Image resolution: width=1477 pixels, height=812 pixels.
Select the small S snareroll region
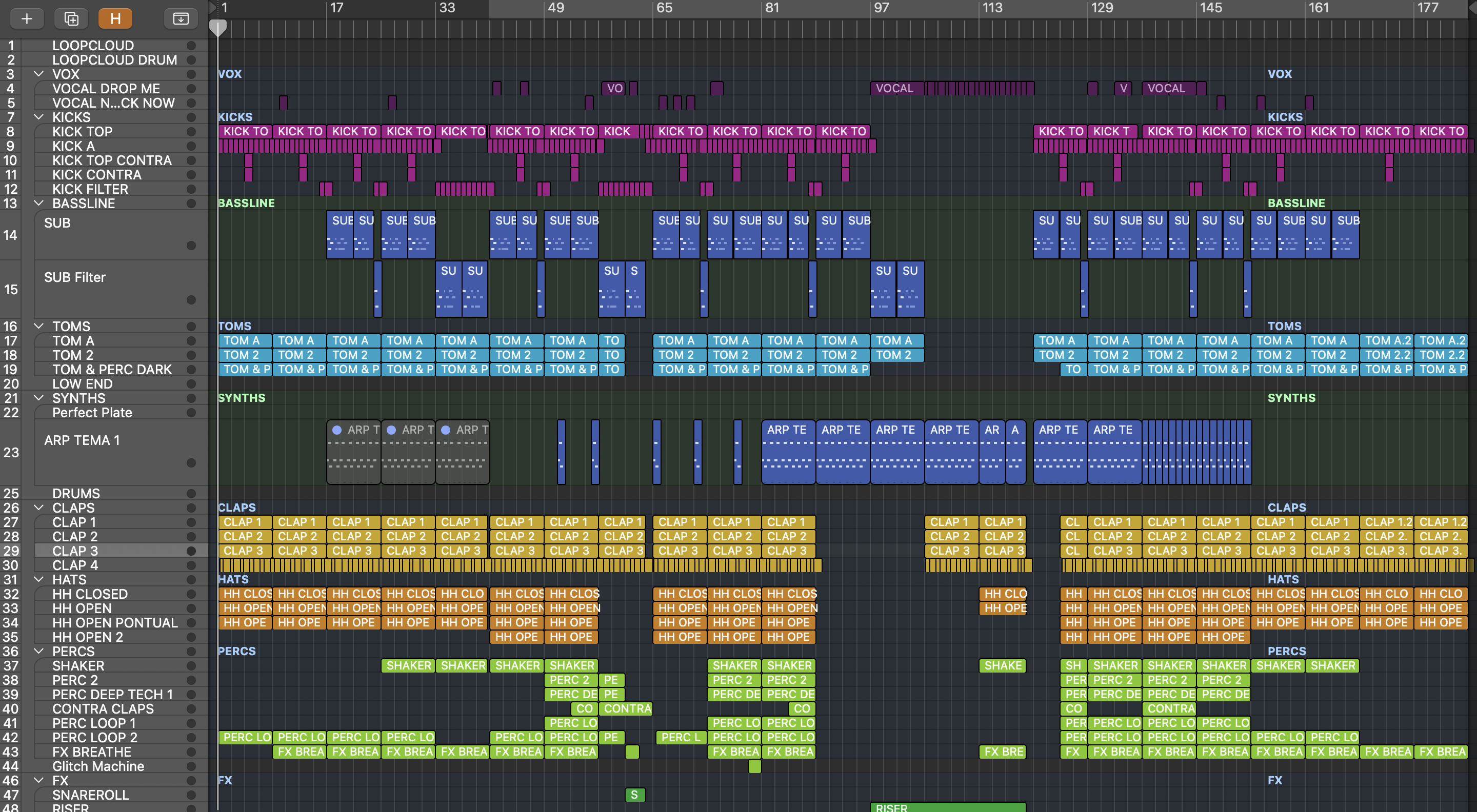click(x=634, y=795)
